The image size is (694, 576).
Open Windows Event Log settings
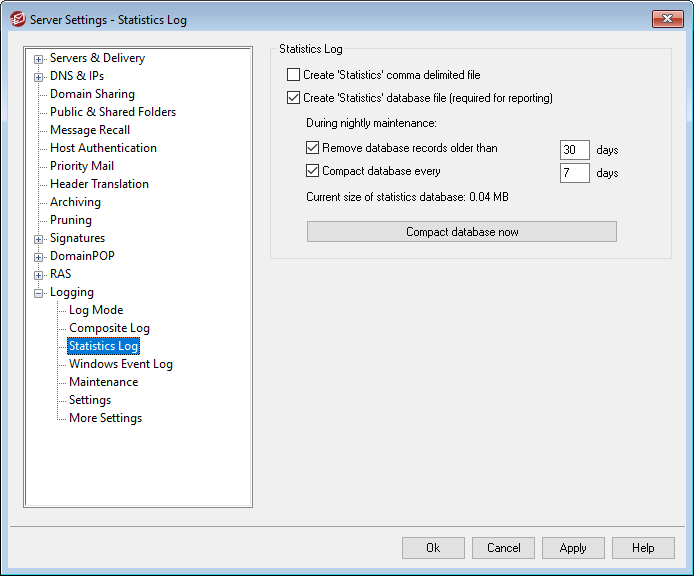(120, 364)
